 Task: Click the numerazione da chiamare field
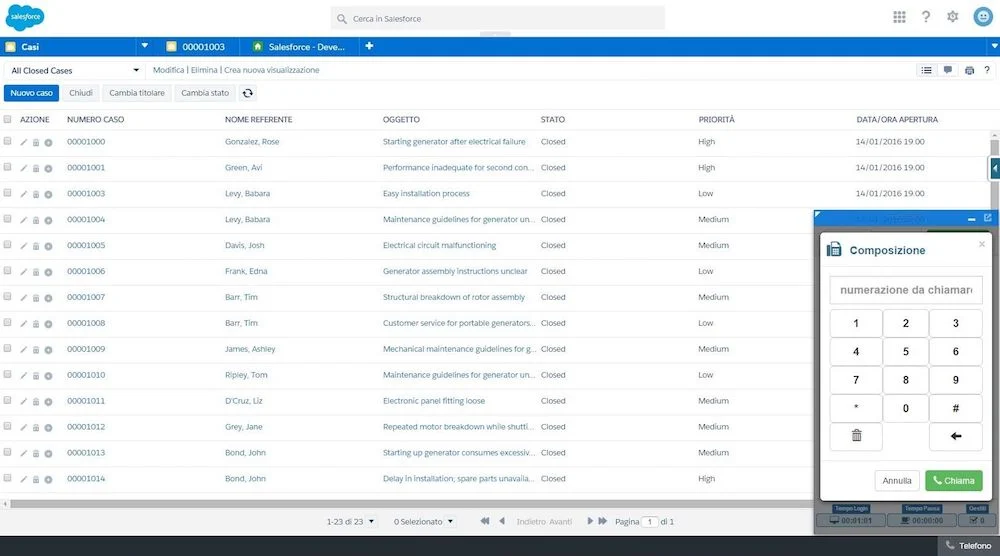906,289
